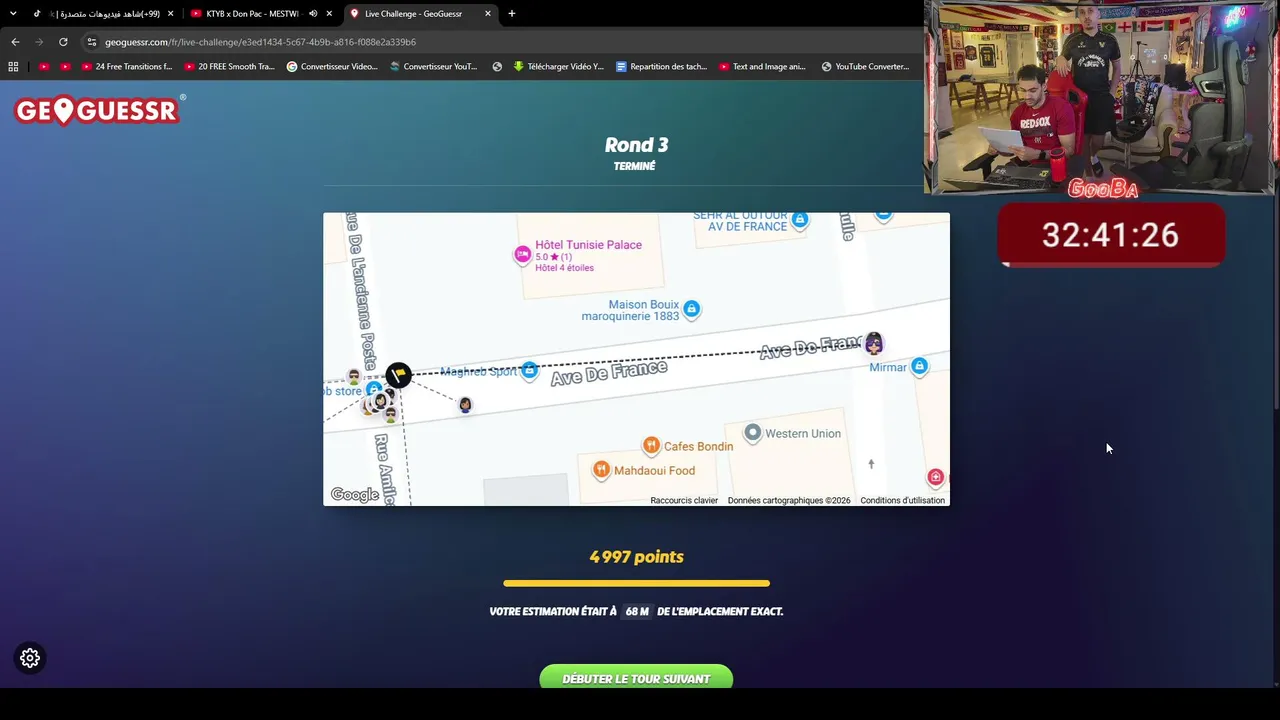
Task: Open the tab search dropdown arrow
Action: click(x=13, y=14)
